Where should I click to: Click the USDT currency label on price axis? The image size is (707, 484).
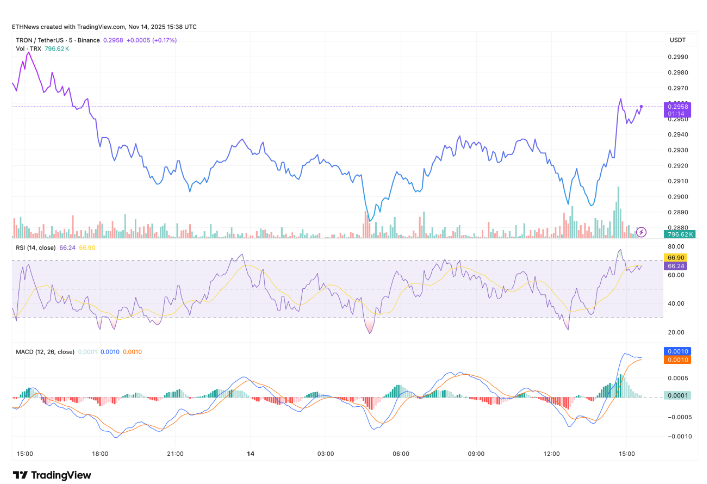coord(675,39)
